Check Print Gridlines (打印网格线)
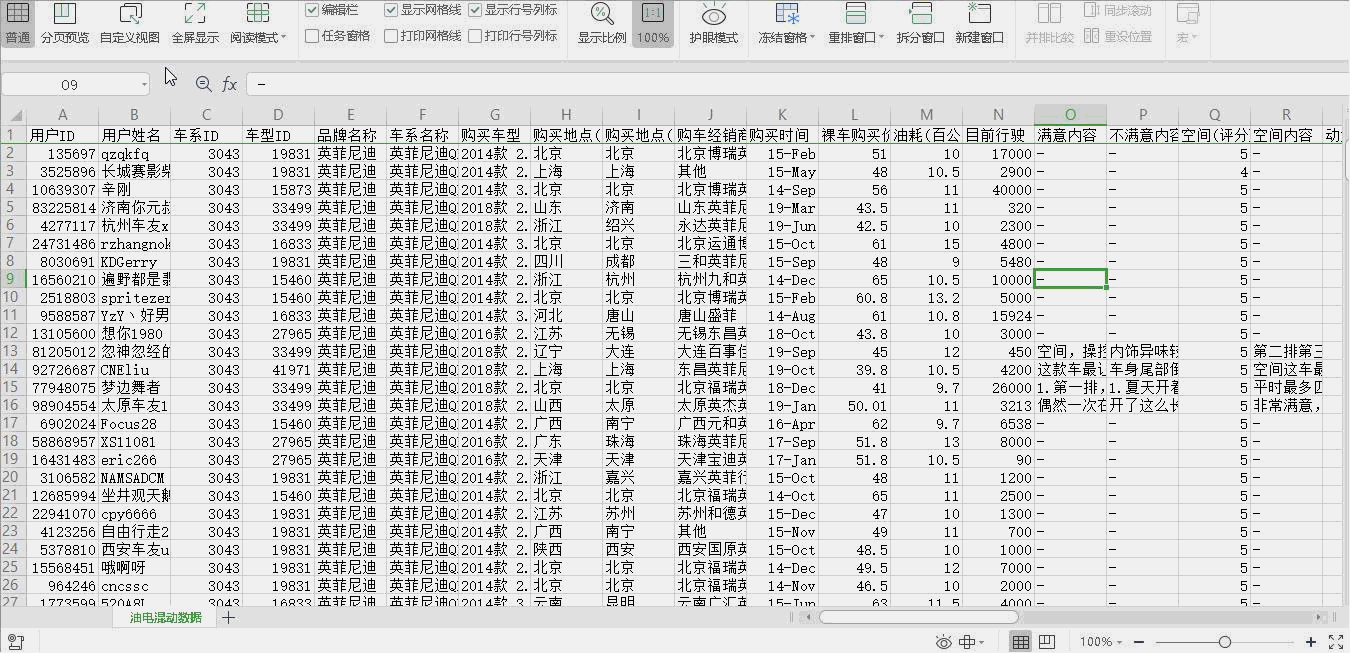 [x=391, y=36]
